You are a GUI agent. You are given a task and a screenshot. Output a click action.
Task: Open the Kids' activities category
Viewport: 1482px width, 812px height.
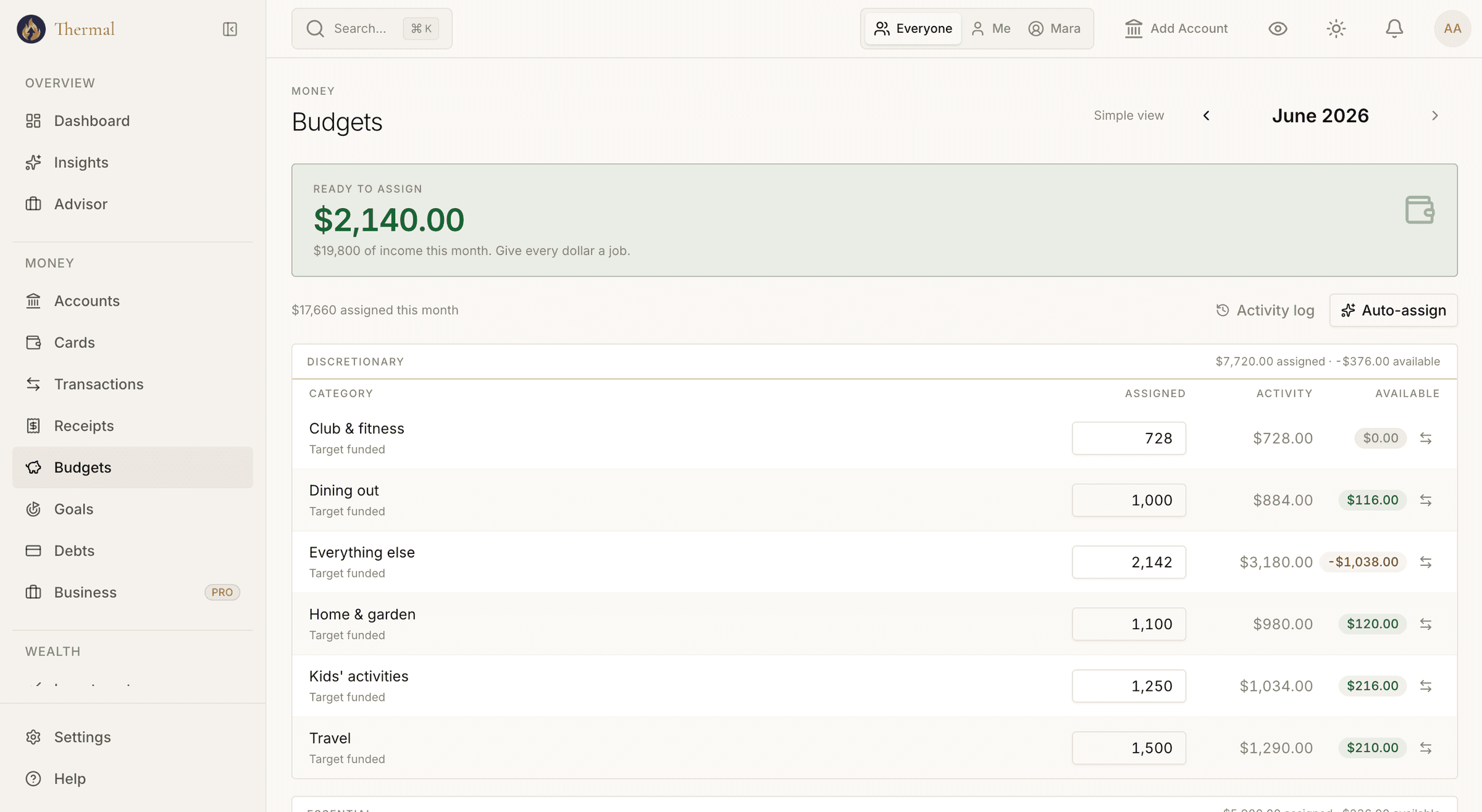359,676
